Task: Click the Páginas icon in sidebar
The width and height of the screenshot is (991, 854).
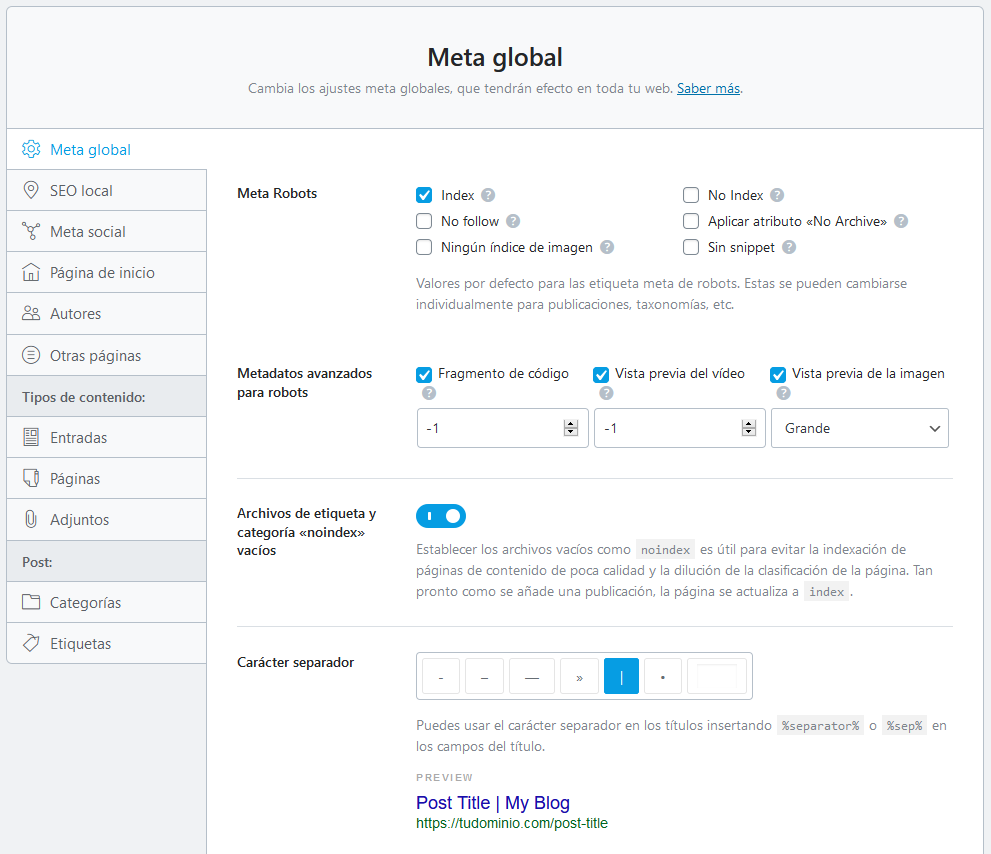Action: (31, 478)
